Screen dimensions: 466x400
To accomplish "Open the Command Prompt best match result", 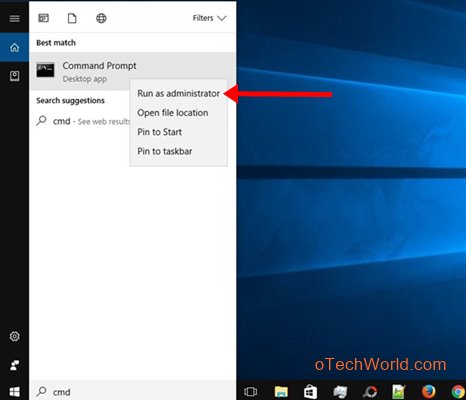I will 133,71.
